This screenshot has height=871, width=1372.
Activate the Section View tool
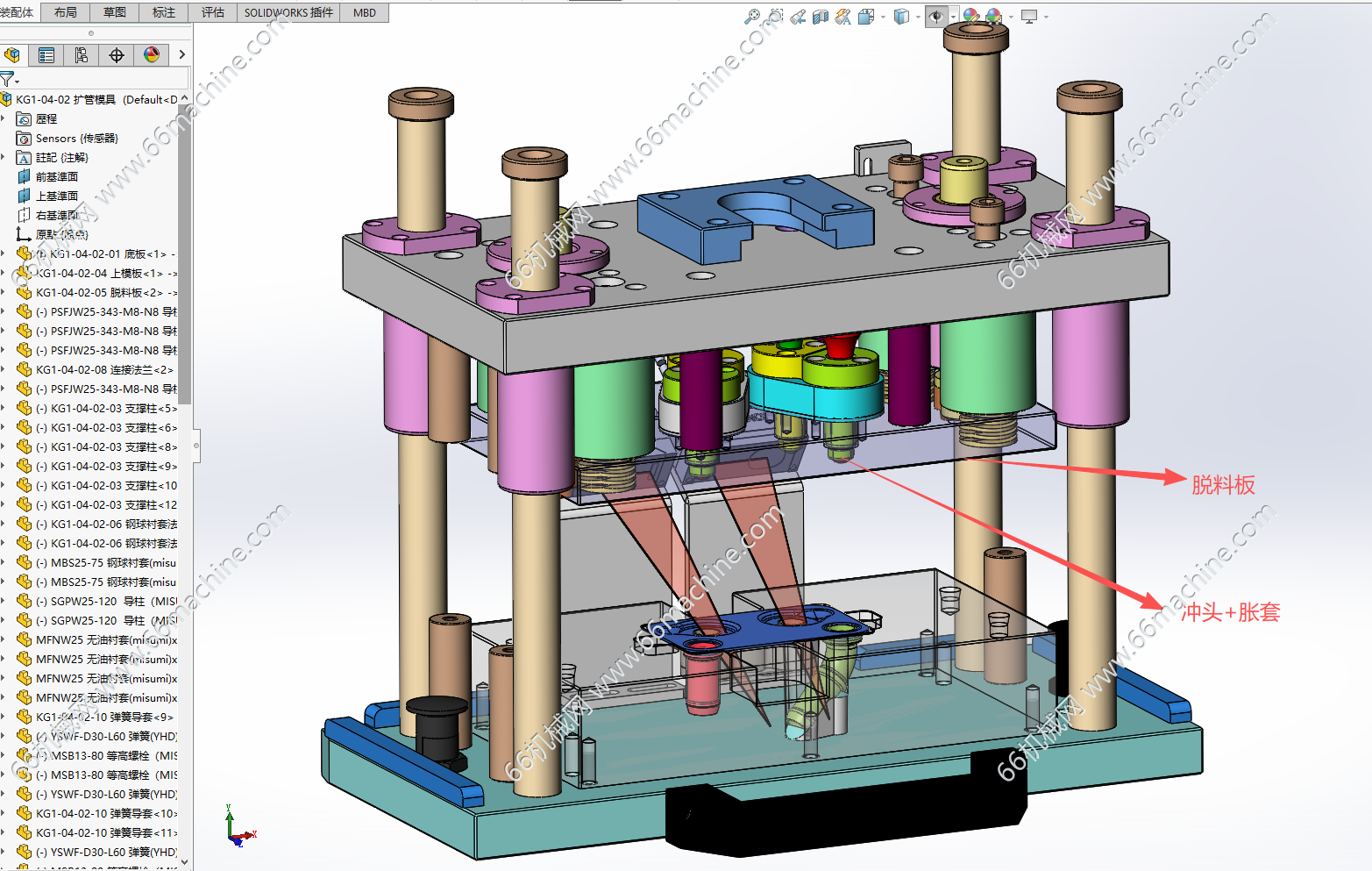click(821, 16)
